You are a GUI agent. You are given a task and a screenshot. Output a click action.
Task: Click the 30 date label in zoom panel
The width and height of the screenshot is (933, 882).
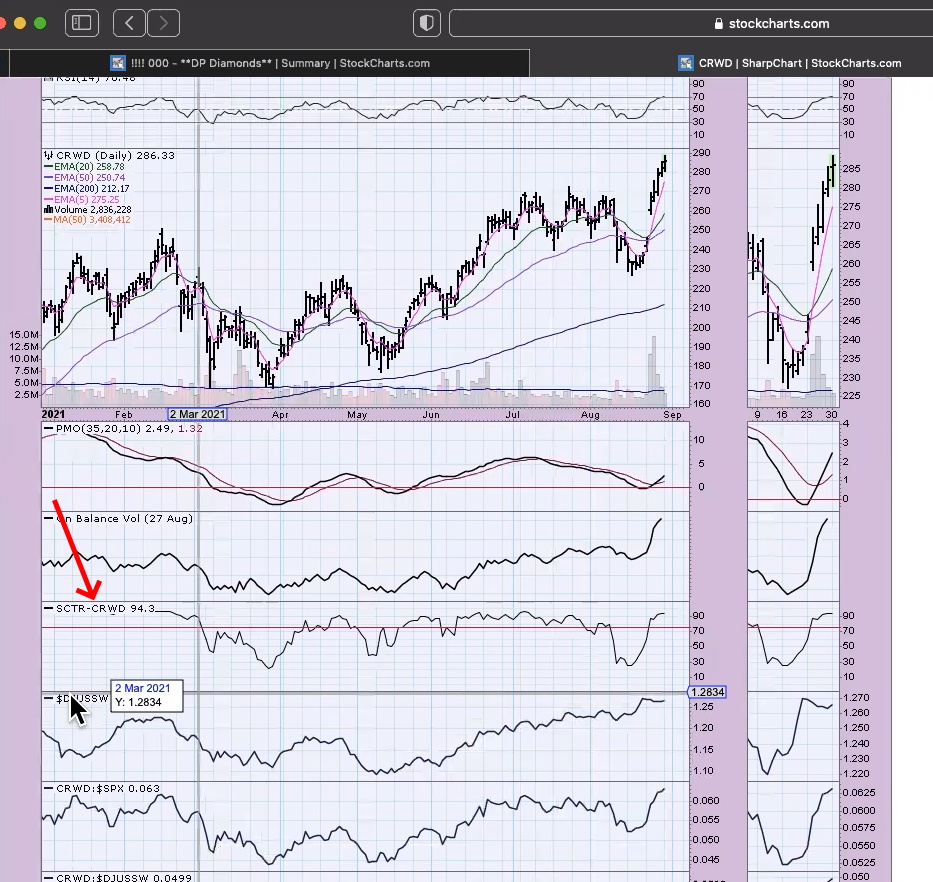pyautogui.click(x=831, y=415)
